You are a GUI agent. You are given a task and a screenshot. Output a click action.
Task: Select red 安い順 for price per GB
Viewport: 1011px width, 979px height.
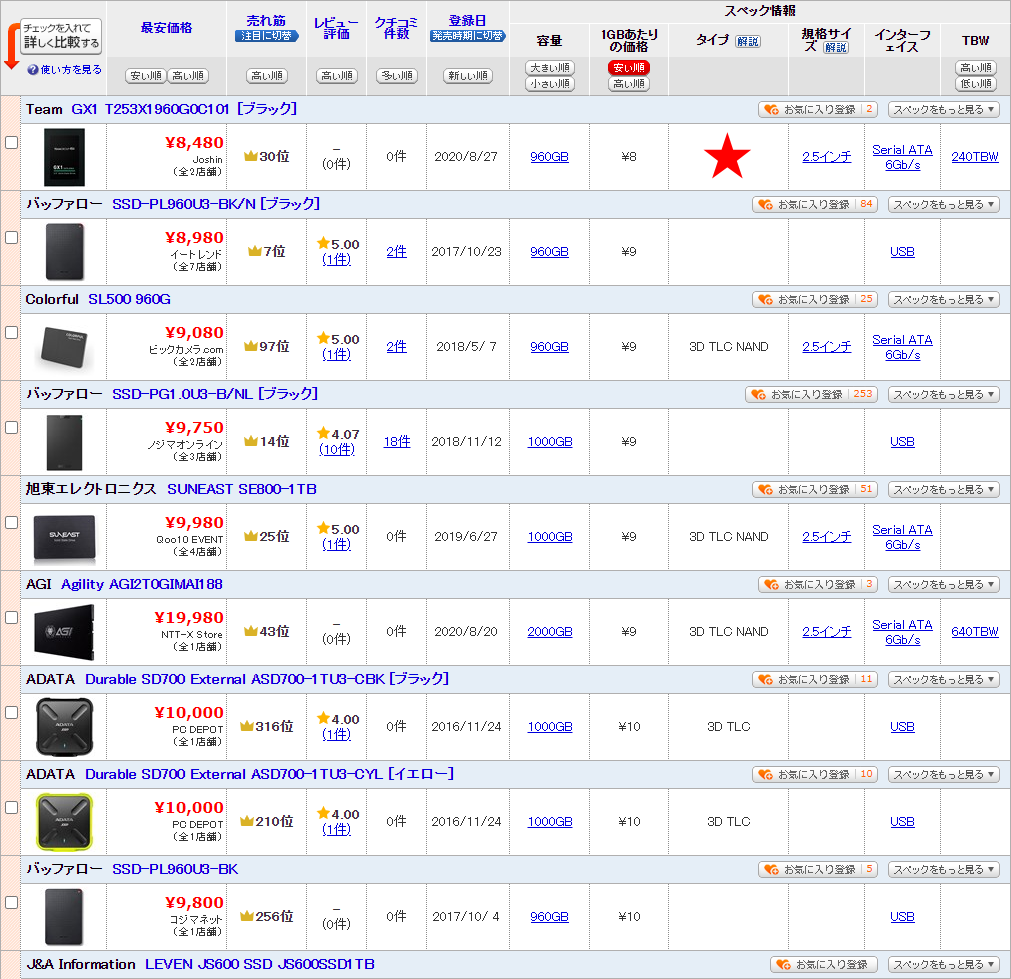point(629,68)
